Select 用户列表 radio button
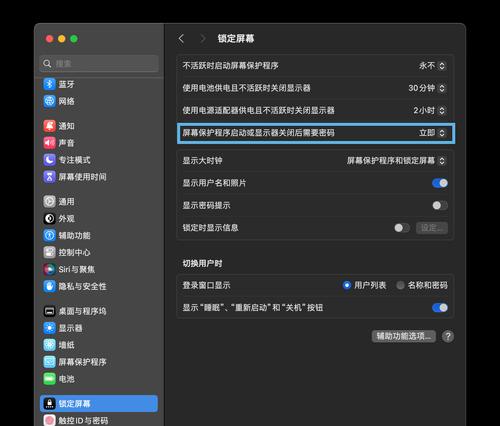Image resolution: width=500 pixels, height=426 pixels. click(x=347, y=285)
